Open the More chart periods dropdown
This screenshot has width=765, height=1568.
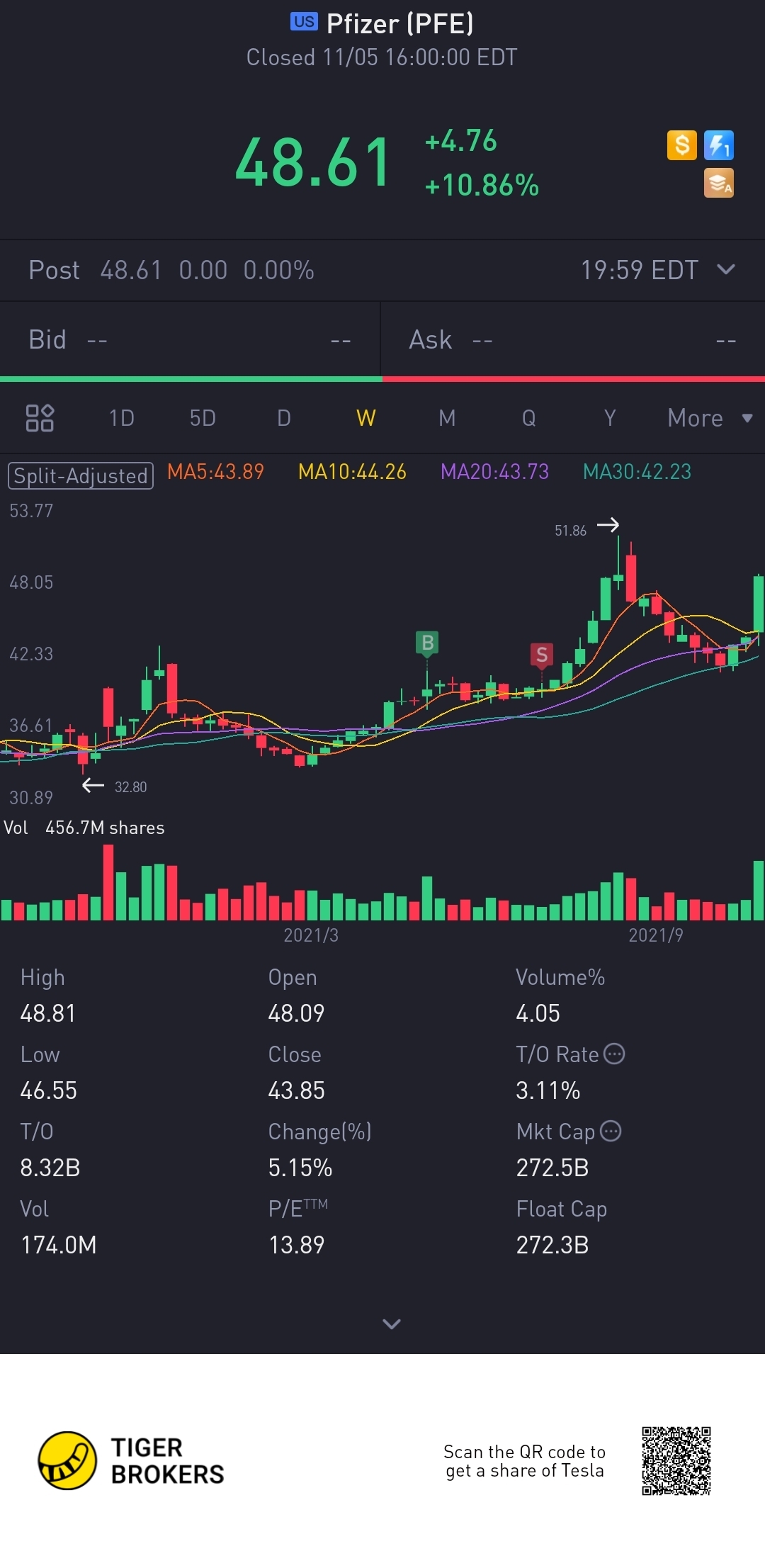710,418
